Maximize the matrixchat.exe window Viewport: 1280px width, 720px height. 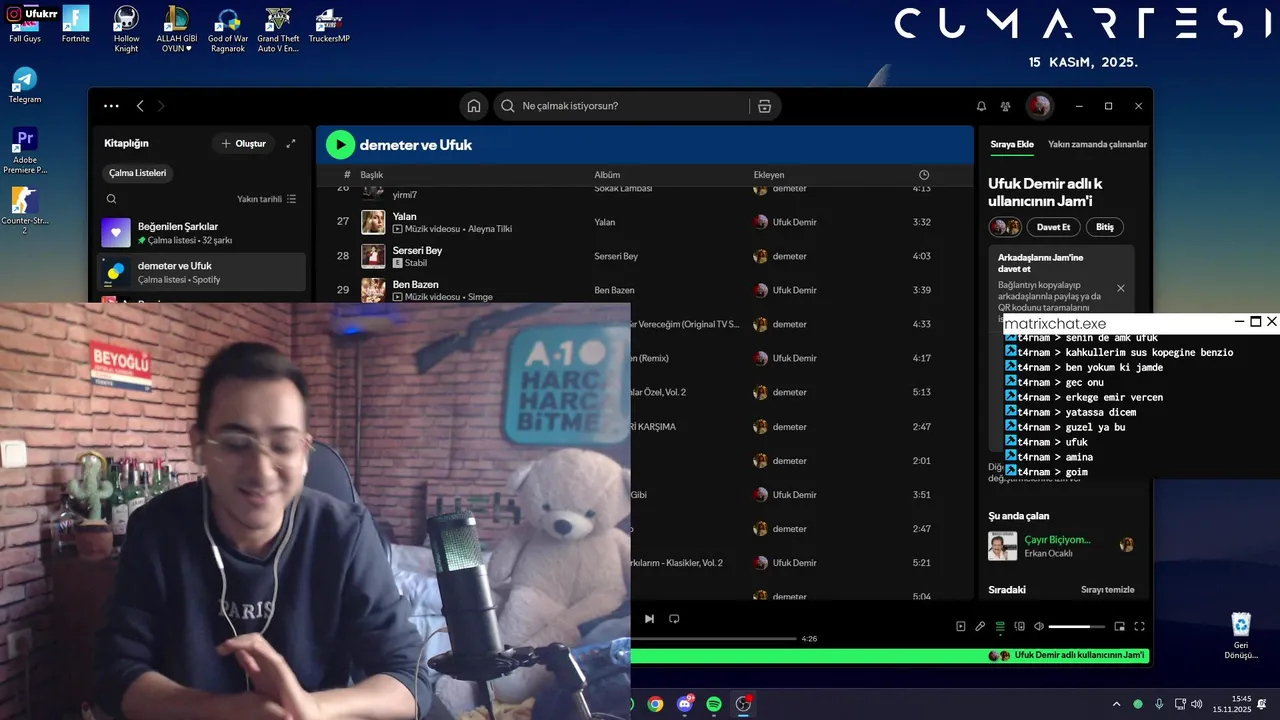1256,322
